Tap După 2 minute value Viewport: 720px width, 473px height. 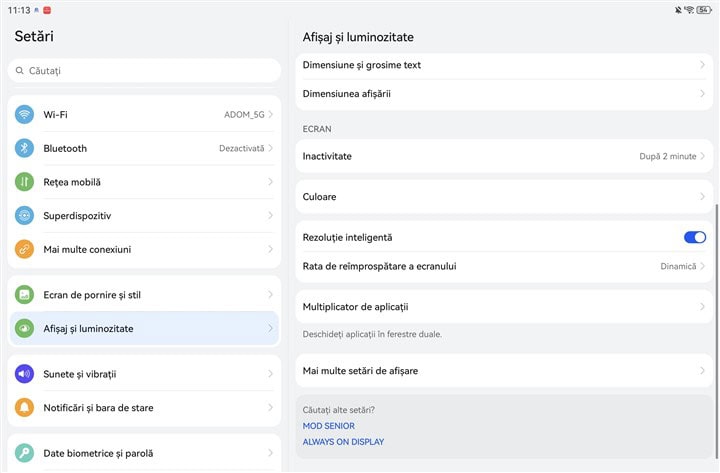tap(668, 156)
